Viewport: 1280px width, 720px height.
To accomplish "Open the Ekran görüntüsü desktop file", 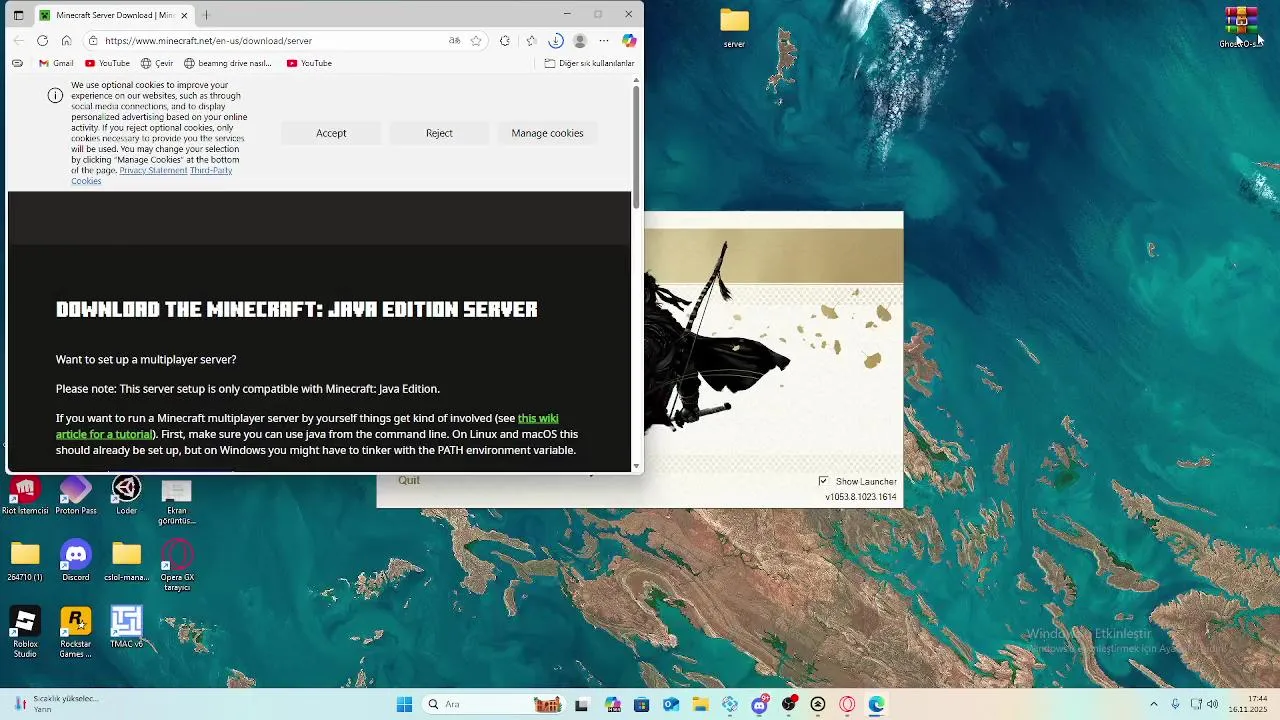I will [x=177, y=501].
